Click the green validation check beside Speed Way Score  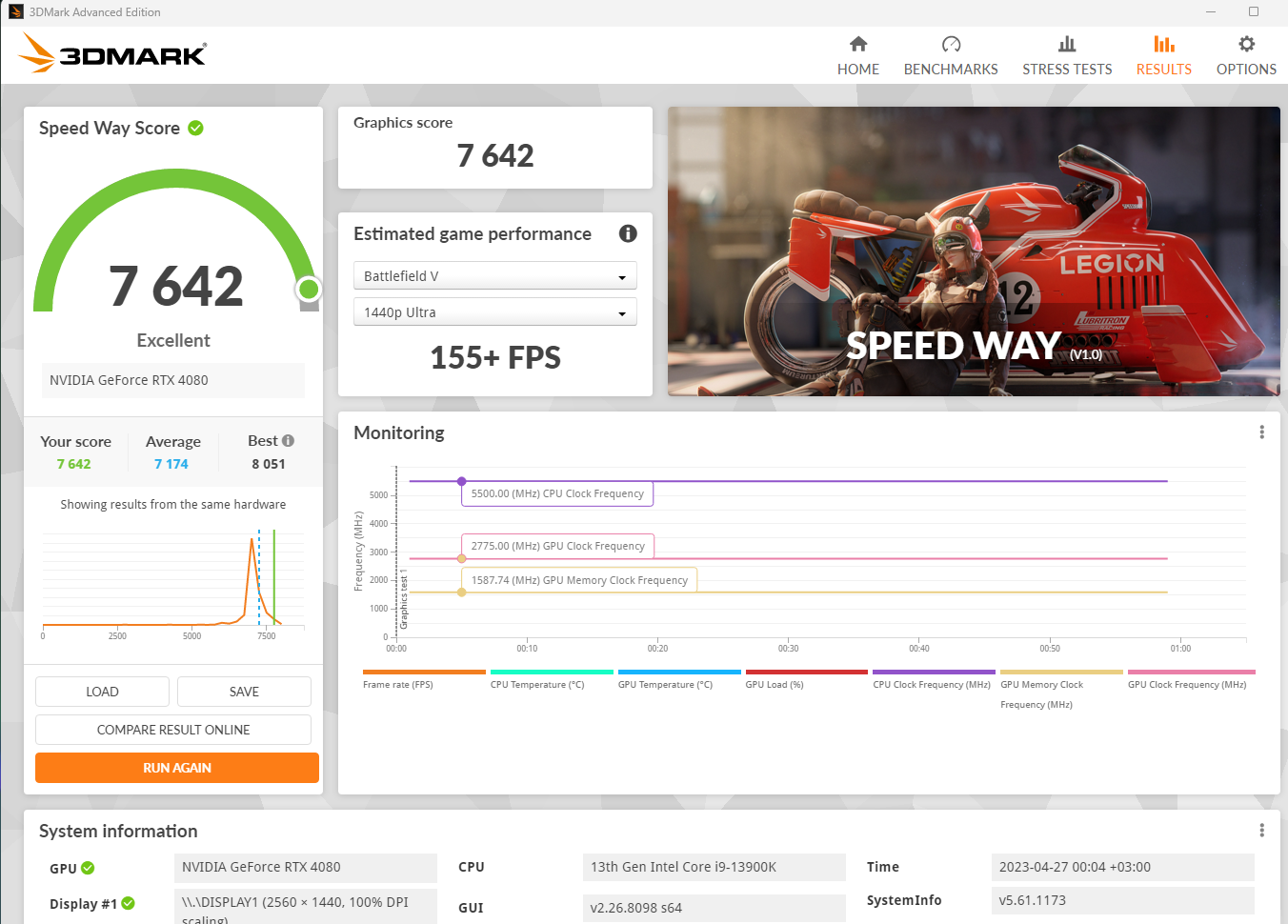coord(195,128)
